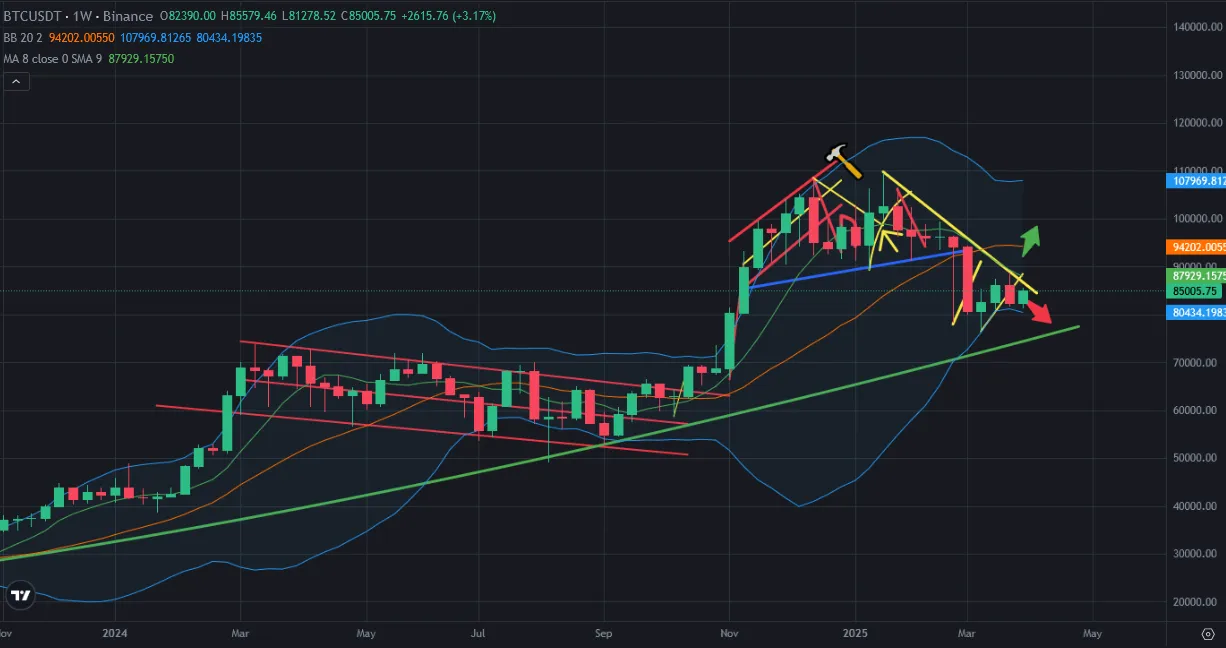Click the Bollinger basis value 94202.00550
This screenshot has height=648, width=1226.
82,37
